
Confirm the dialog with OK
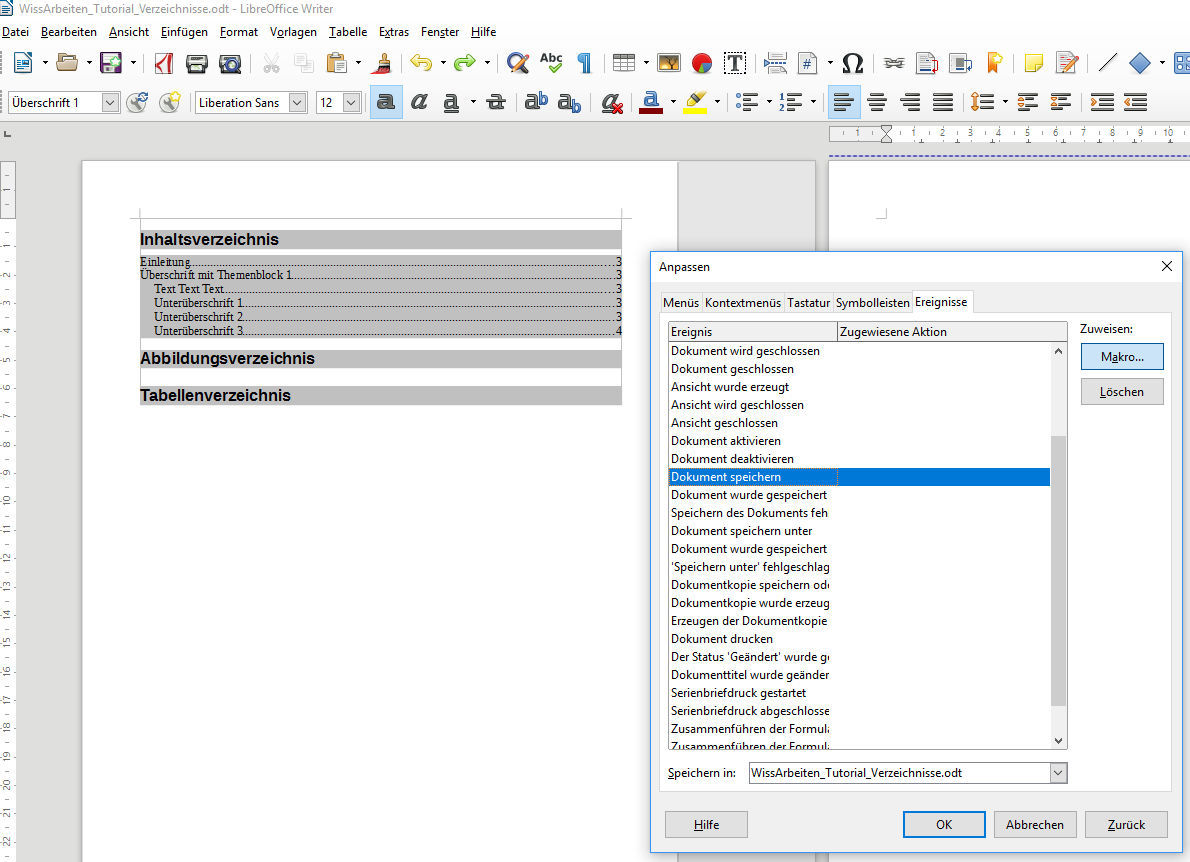click(944, 825)
